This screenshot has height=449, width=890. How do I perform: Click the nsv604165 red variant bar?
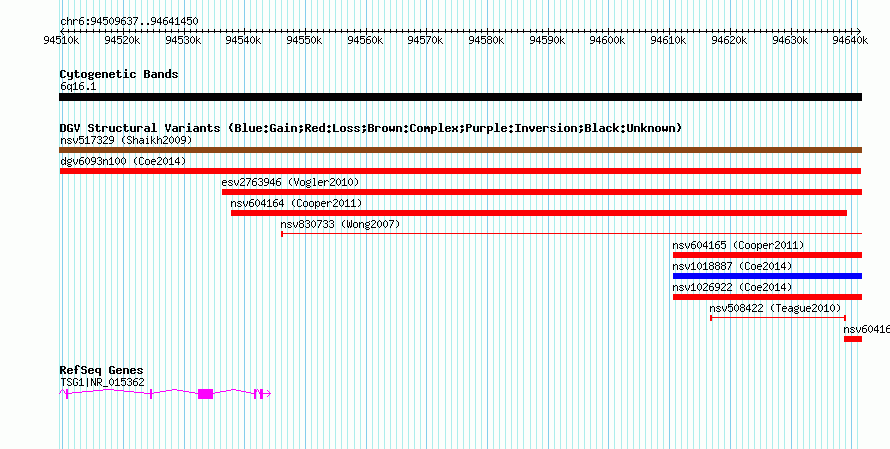[767, 255]
